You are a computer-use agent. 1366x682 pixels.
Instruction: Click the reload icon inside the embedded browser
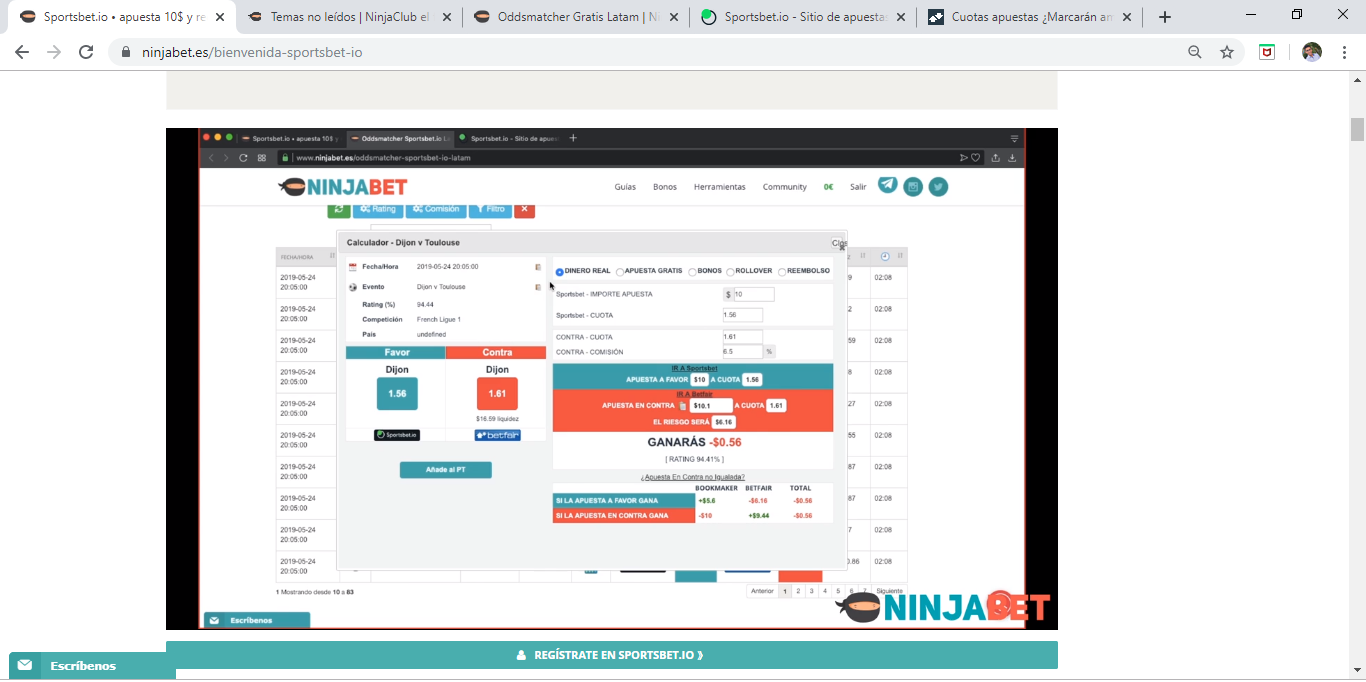point(243,157)
